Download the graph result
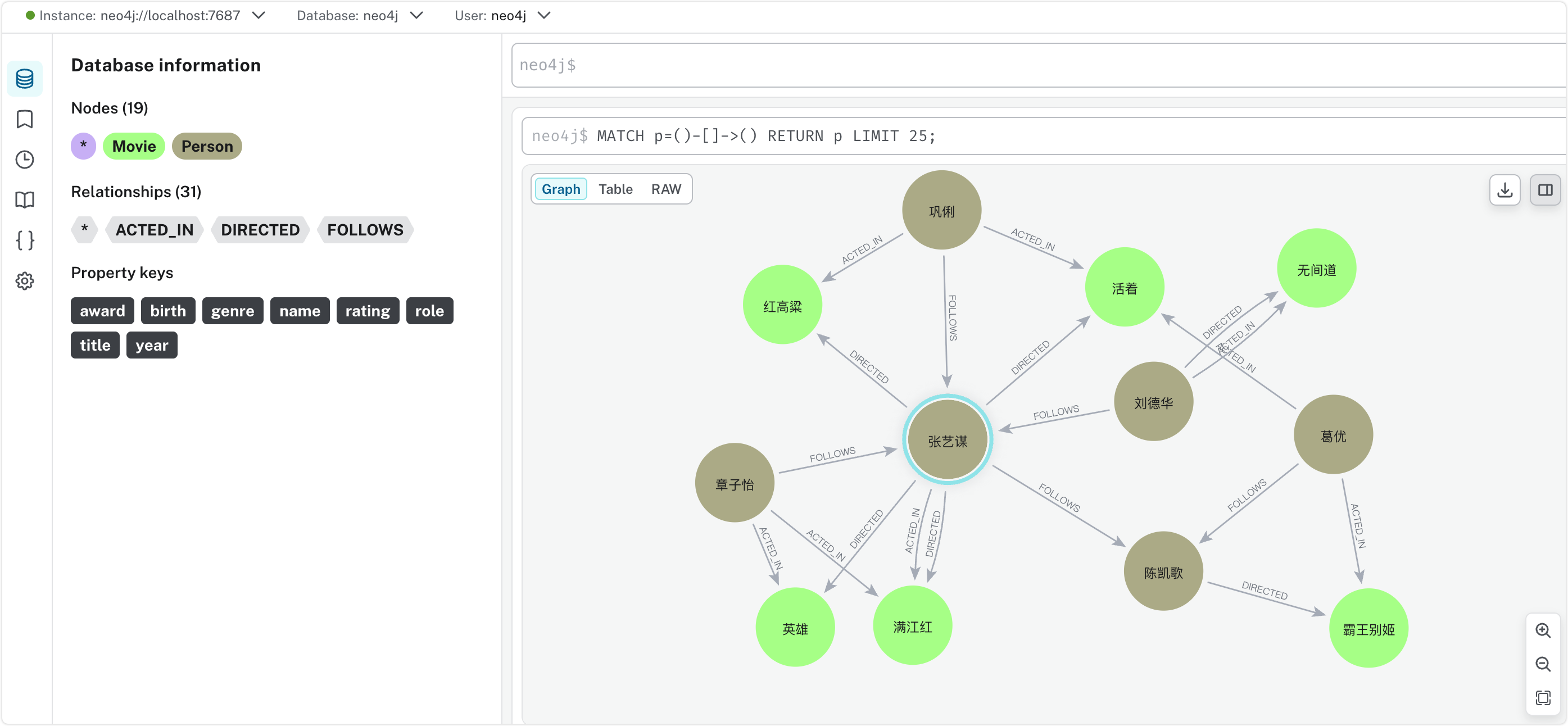This screenshot has height=726, width=1568. 1504,190
